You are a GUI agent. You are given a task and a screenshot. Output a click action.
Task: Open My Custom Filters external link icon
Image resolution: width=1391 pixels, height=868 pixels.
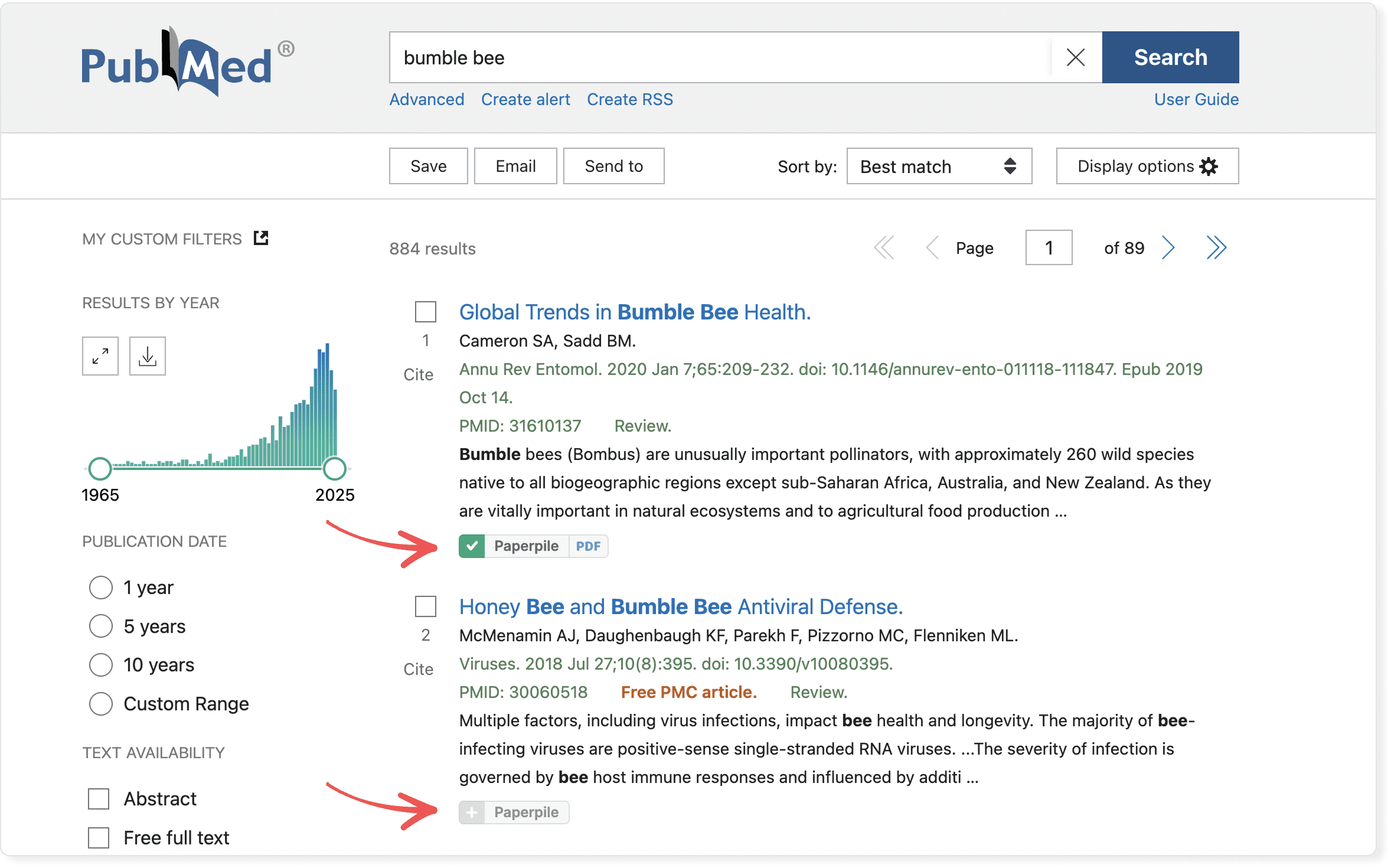point(261,238)
